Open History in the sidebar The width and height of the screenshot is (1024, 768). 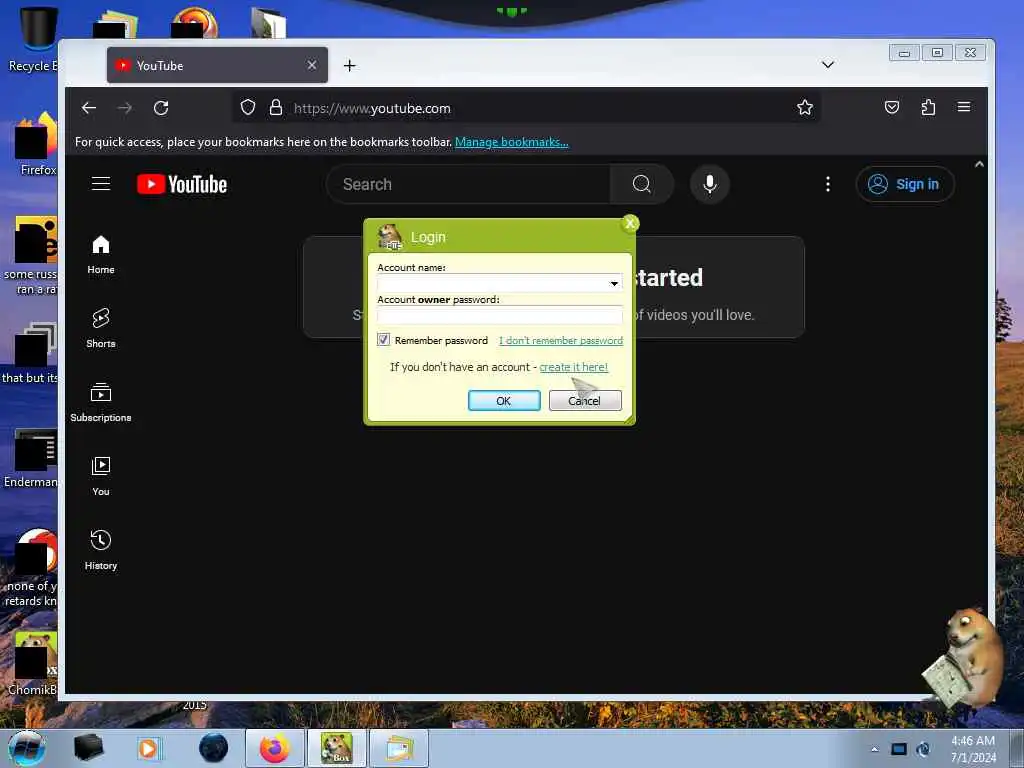pos(101,551)
